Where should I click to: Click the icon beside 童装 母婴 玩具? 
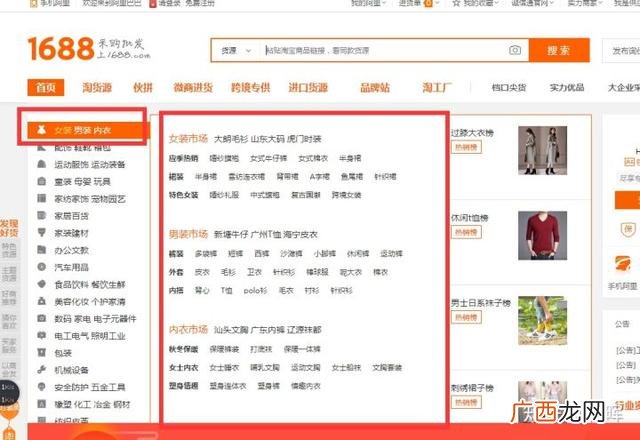tap(41, 181)
